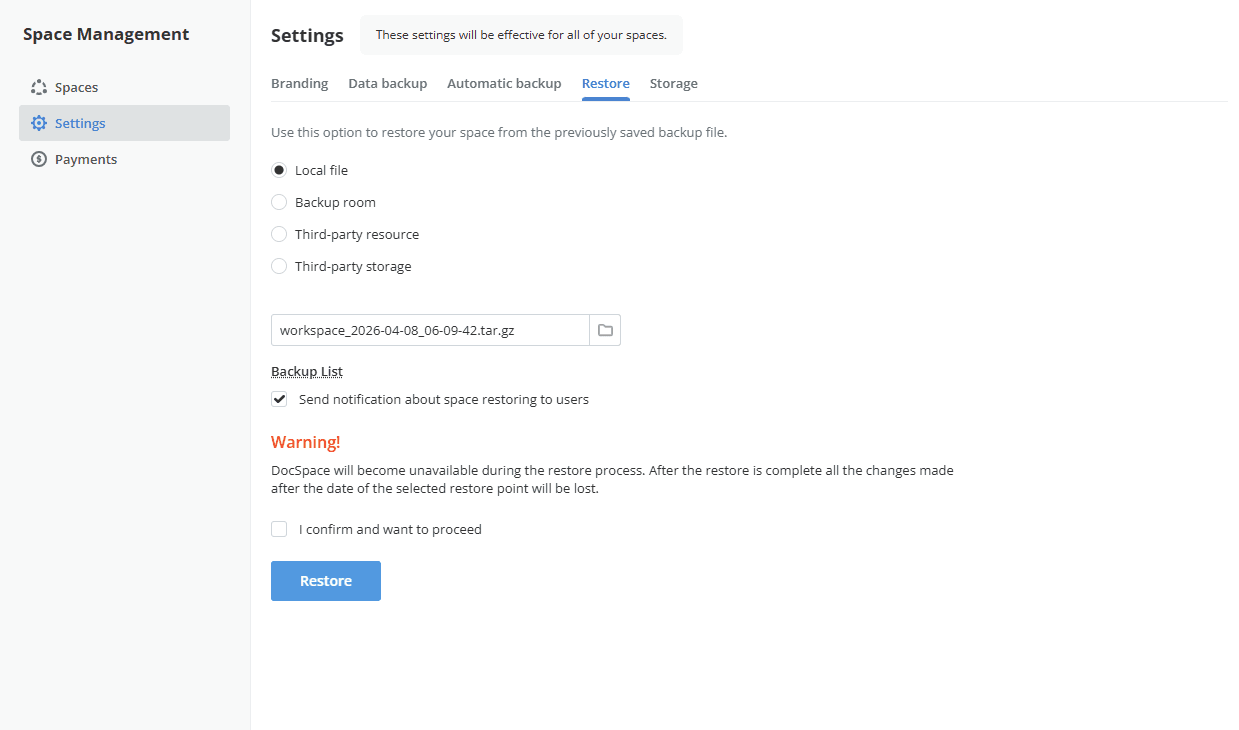This screenshot has width=1239, height=730.
Task: Switch to the Storage tab
Action: pyautogui.click(x=673, y=84)
